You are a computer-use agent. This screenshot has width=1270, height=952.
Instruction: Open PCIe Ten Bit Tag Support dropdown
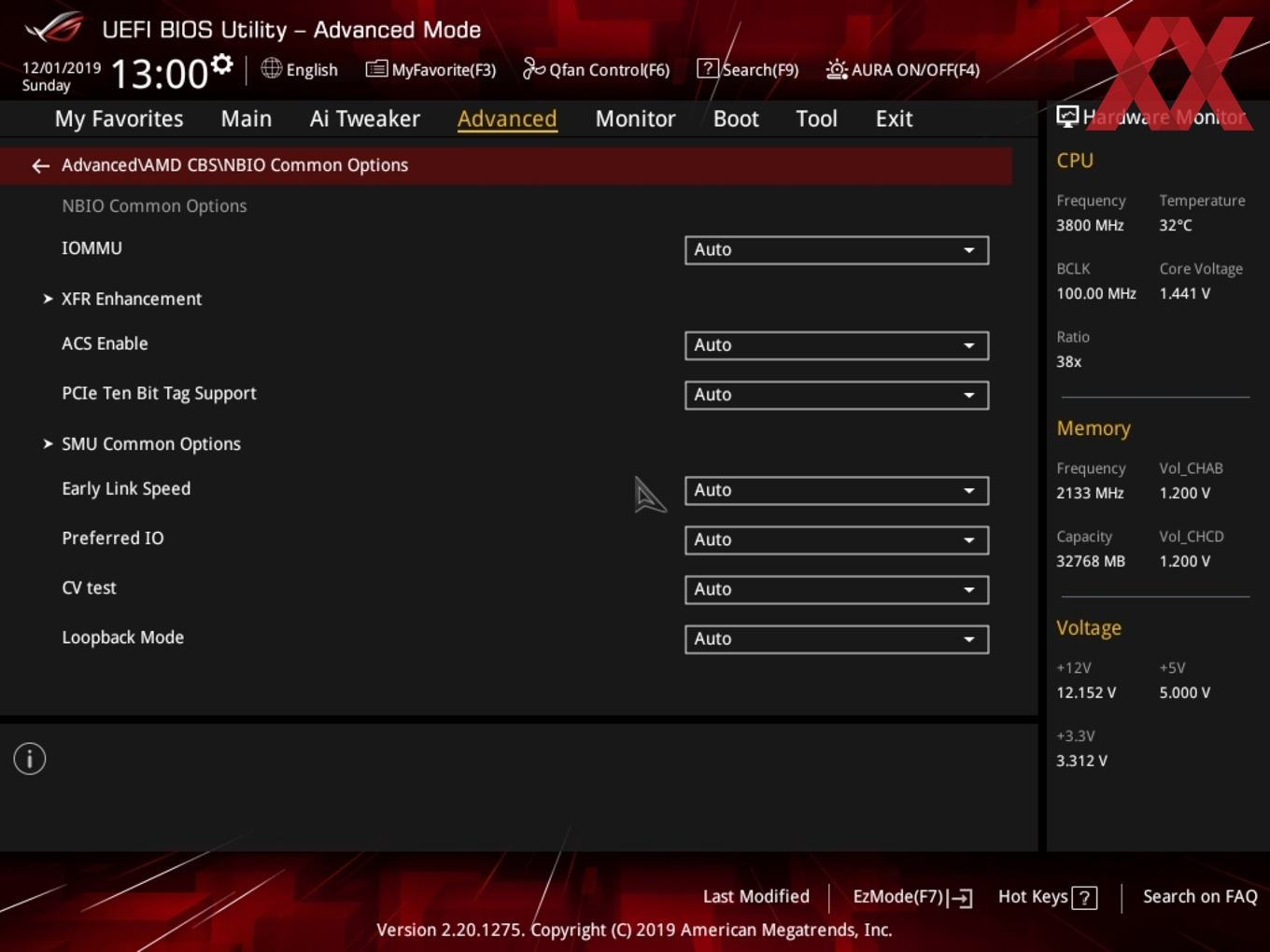tap(837, 395)
